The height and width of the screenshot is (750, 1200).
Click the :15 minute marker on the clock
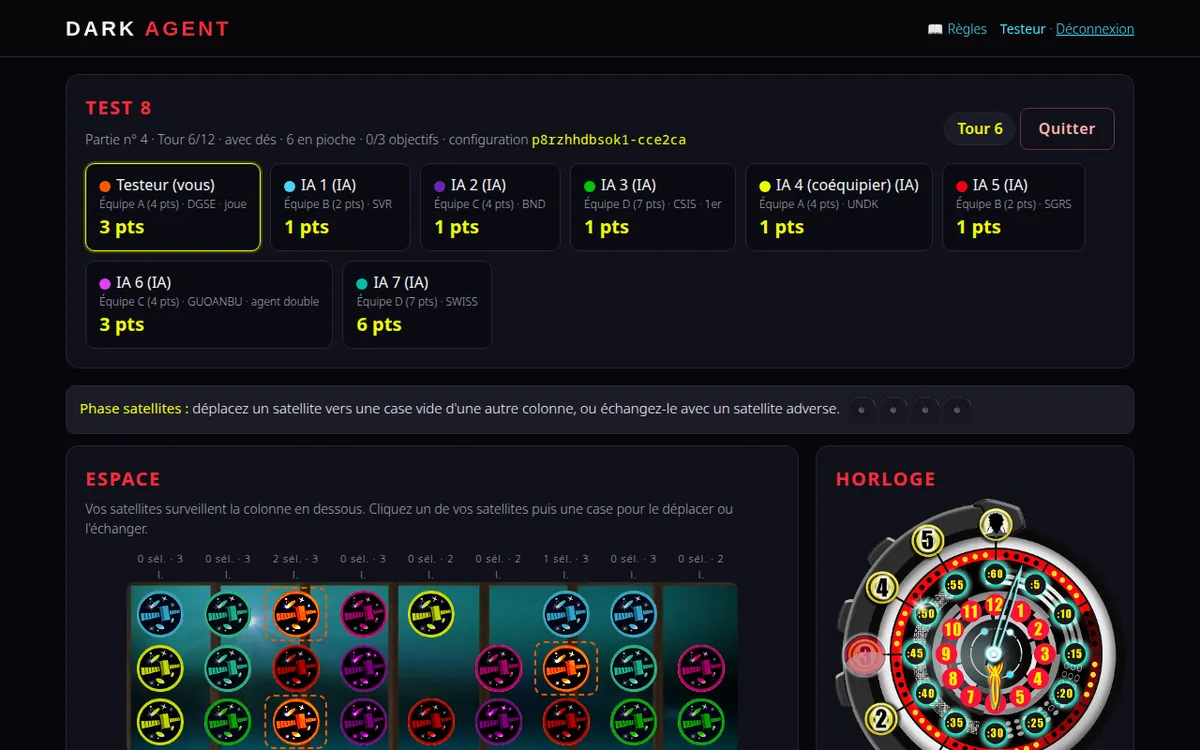point(1075,654)
